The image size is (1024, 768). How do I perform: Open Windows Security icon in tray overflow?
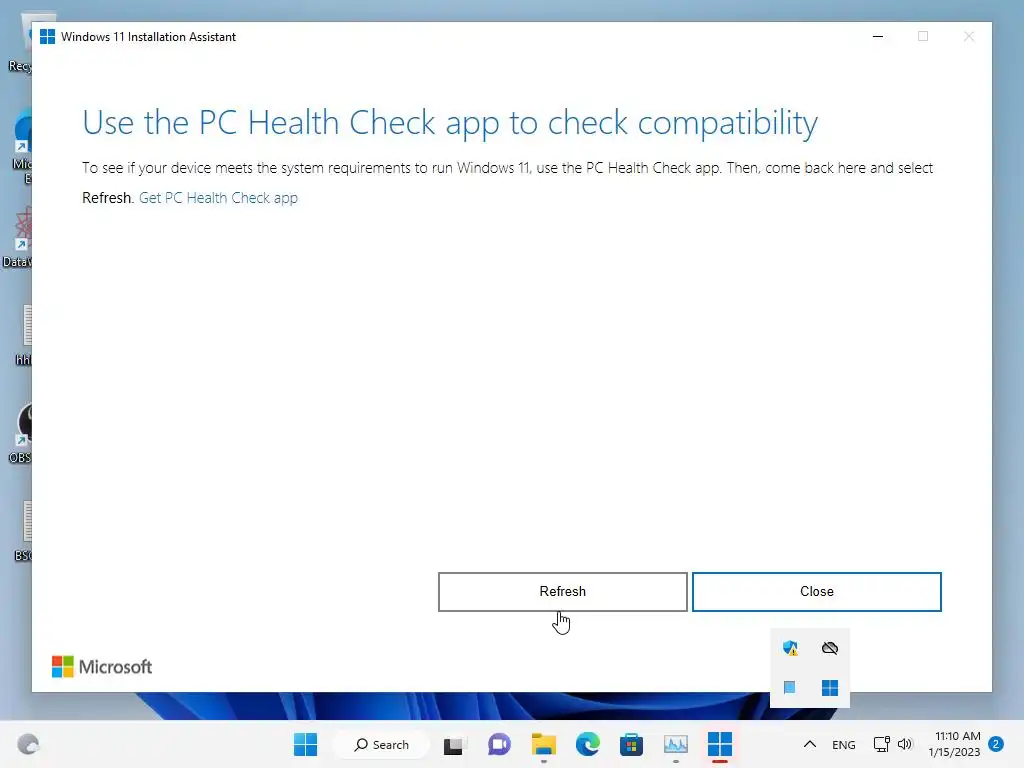tap(790, 648)
